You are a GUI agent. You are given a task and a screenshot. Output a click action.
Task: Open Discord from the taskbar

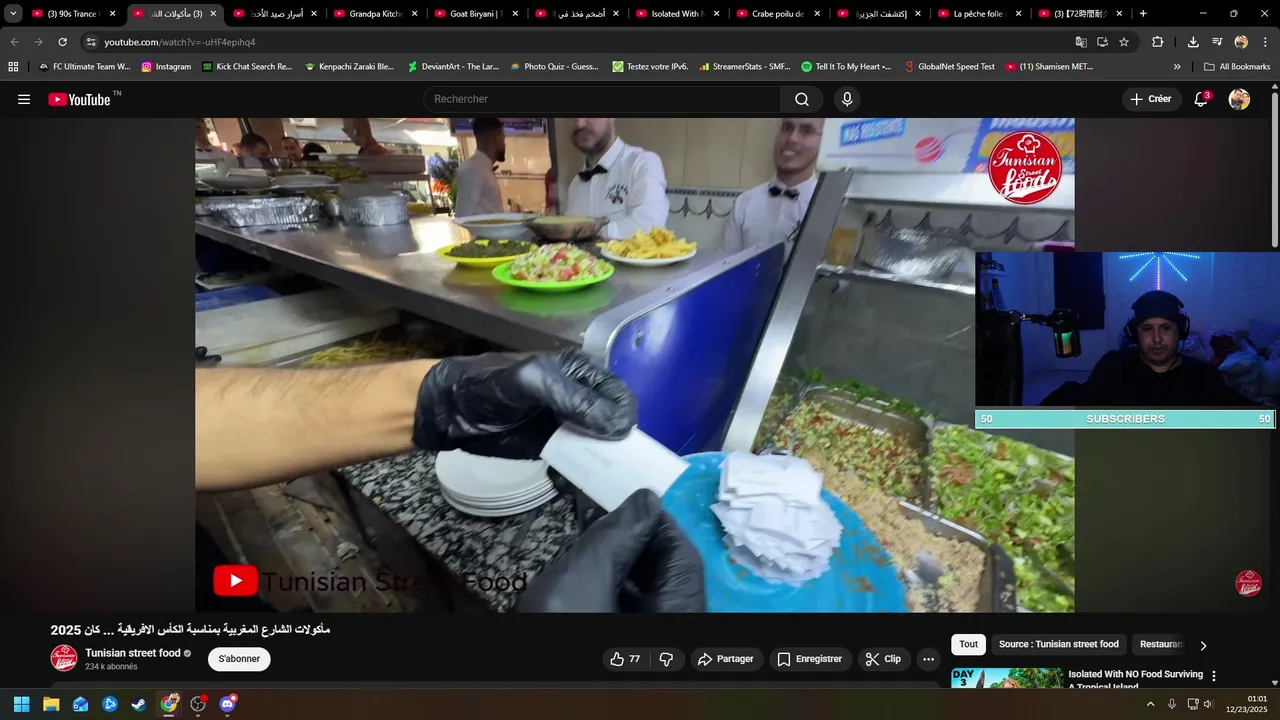point(228,704)
